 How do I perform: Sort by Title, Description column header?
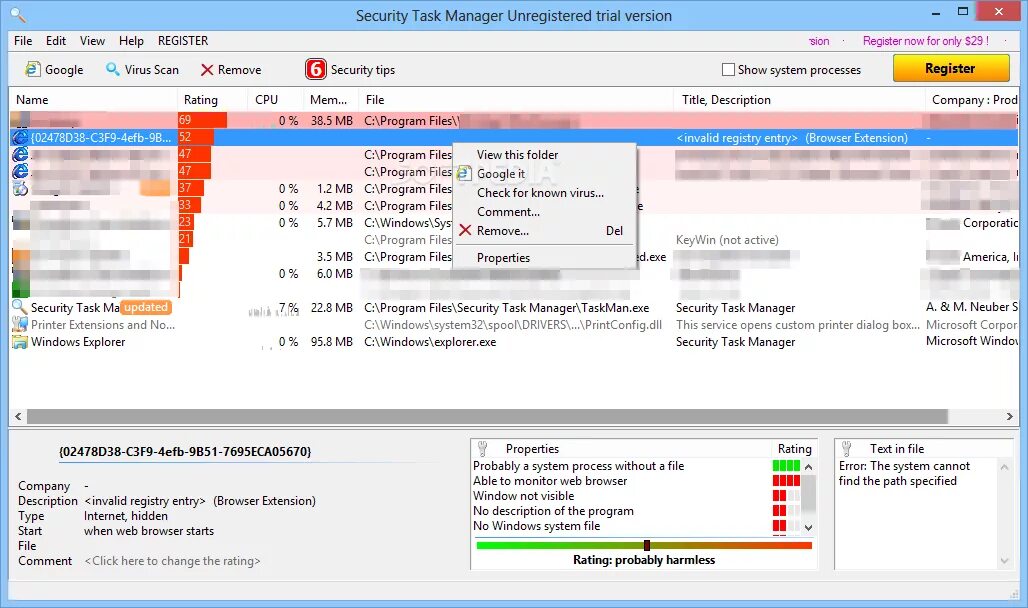click(799, 100)
